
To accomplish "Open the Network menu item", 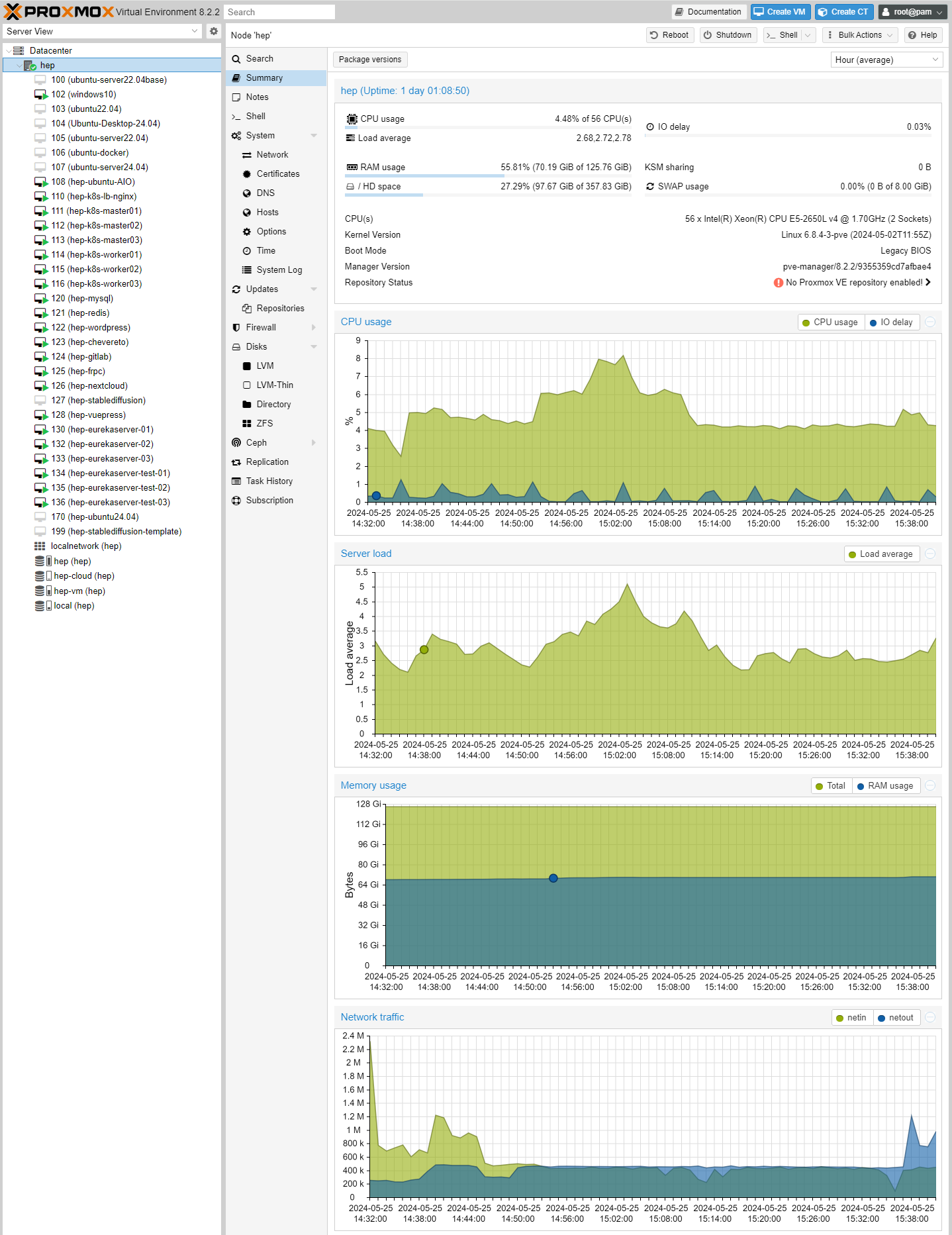I will click(x=276, y=155).
